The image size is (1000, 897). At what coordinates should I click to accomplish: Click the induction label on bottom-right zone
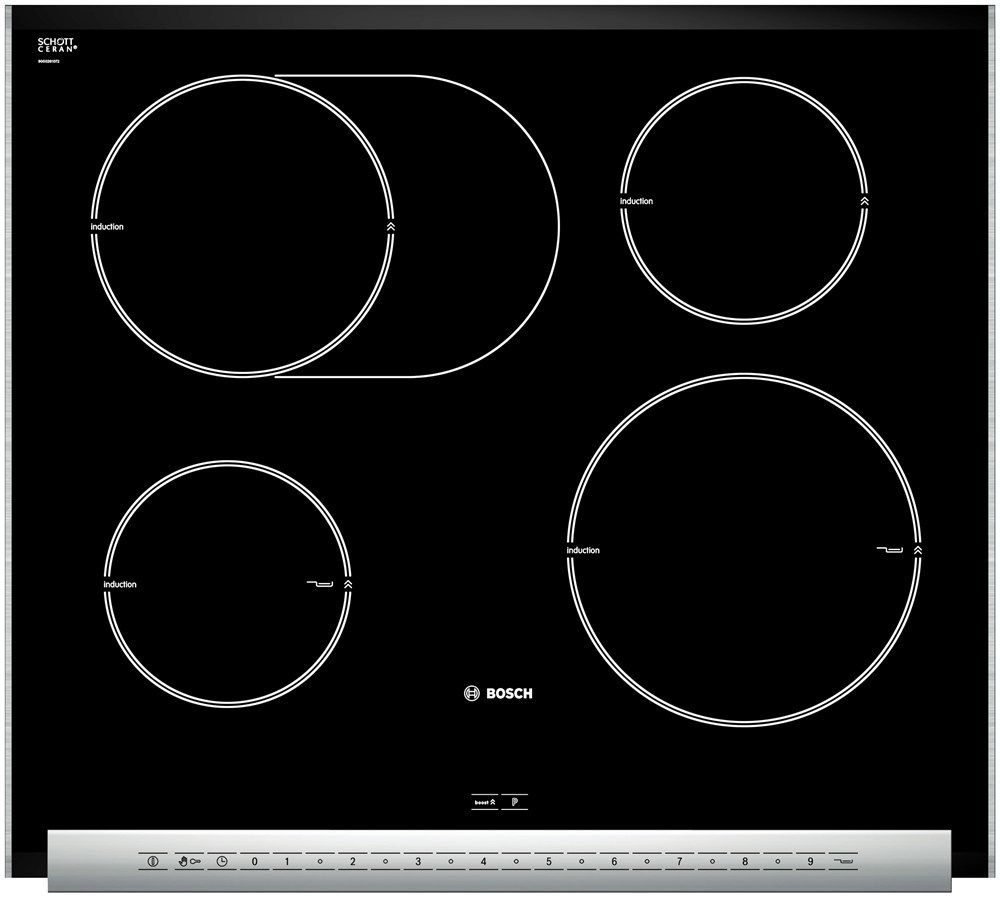pyautogui.click(x=583, y=550)
